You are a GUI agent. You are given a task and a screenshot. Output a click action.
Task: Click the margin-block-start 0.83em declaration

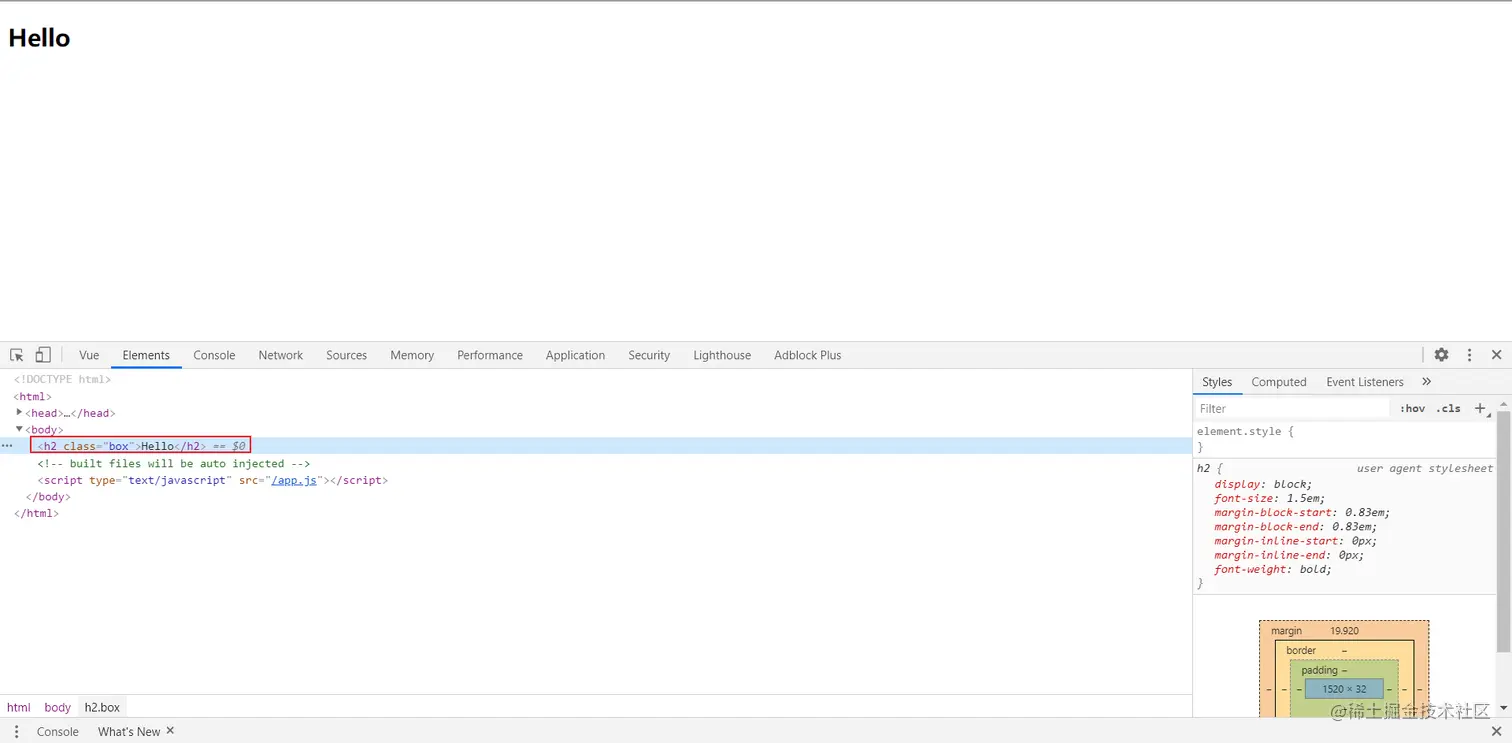click(1302, 512)
